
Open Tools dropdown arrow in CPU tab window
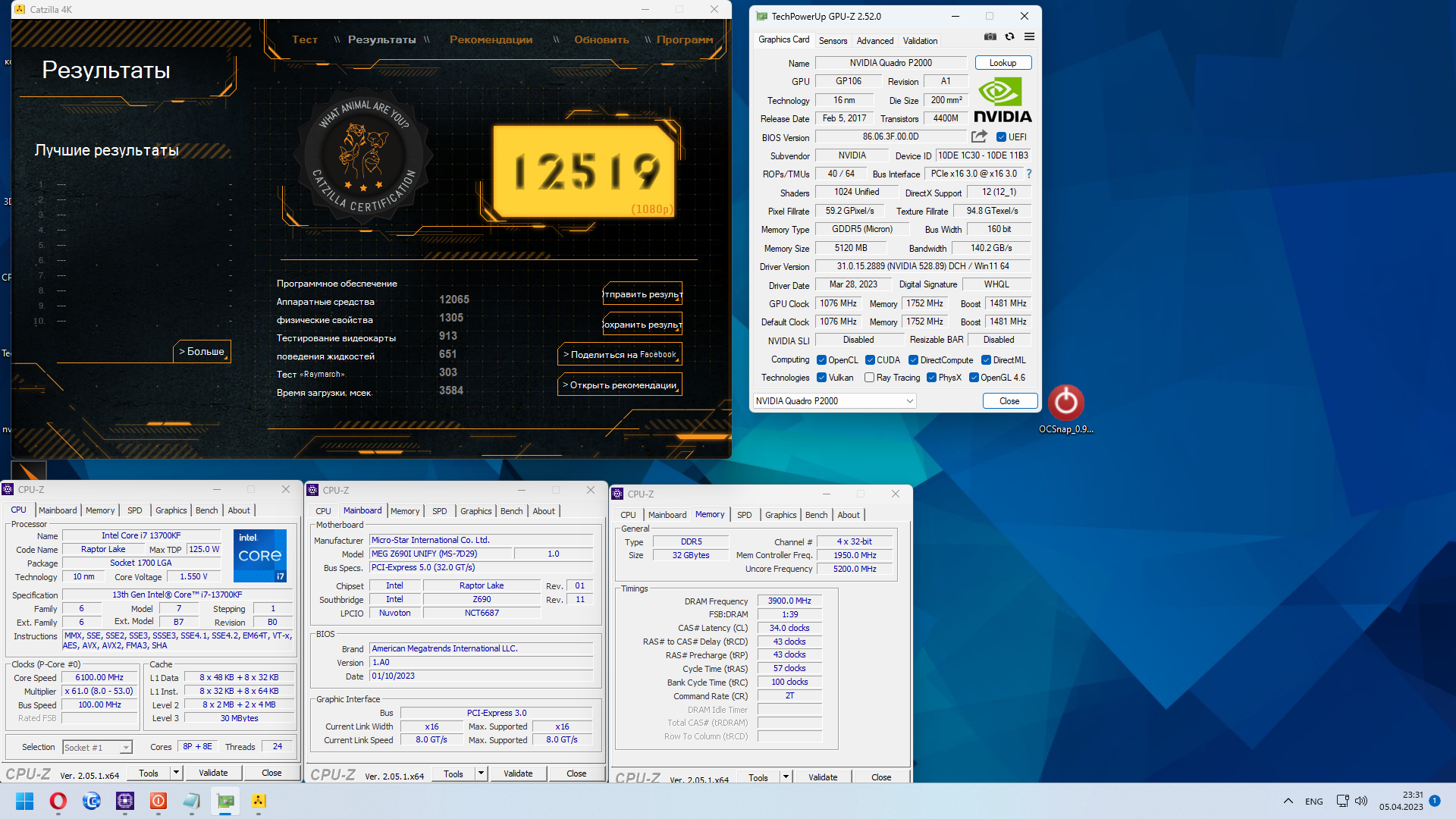(x=176, y=773)
